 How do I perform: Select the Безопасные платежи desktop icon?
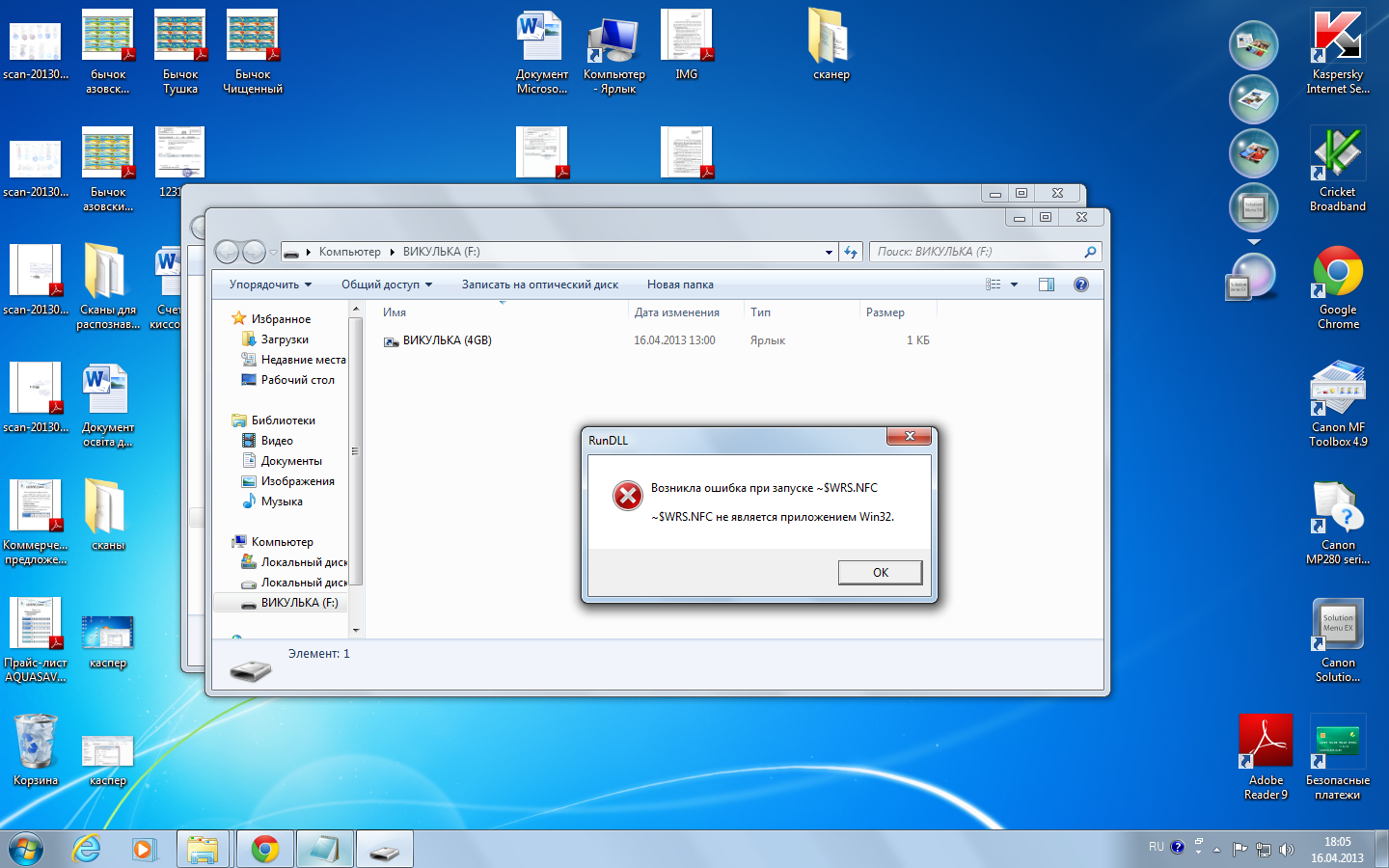coord(1338,758)
